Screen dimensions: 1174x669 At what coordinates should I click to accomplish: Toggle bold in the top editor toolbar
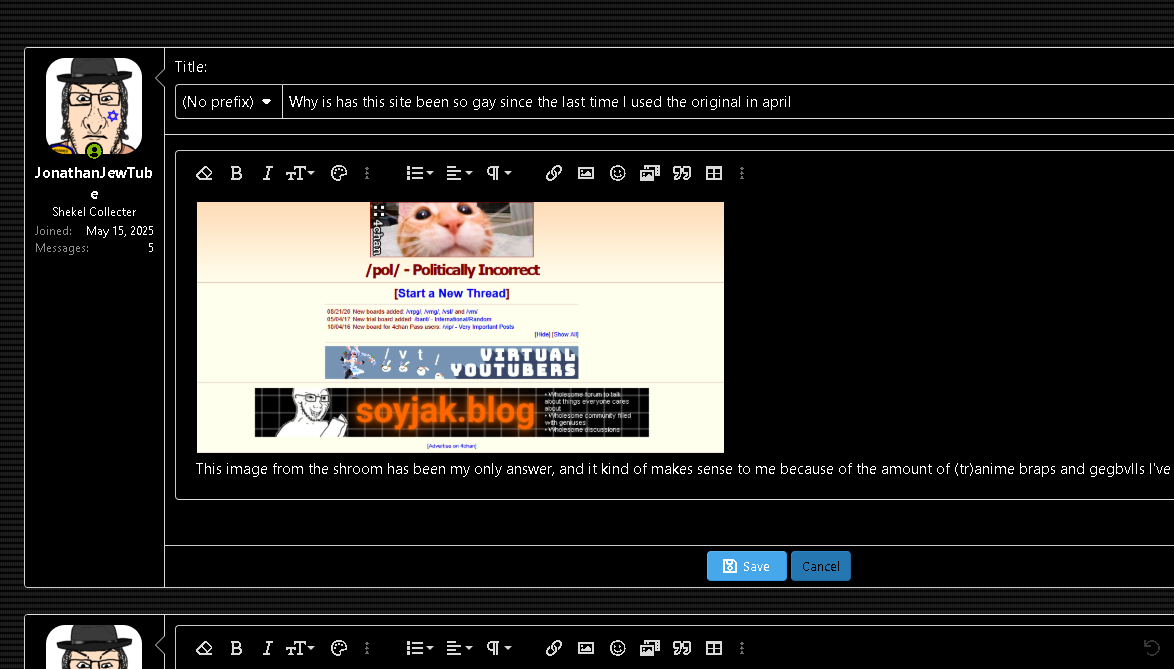[237, 174]
